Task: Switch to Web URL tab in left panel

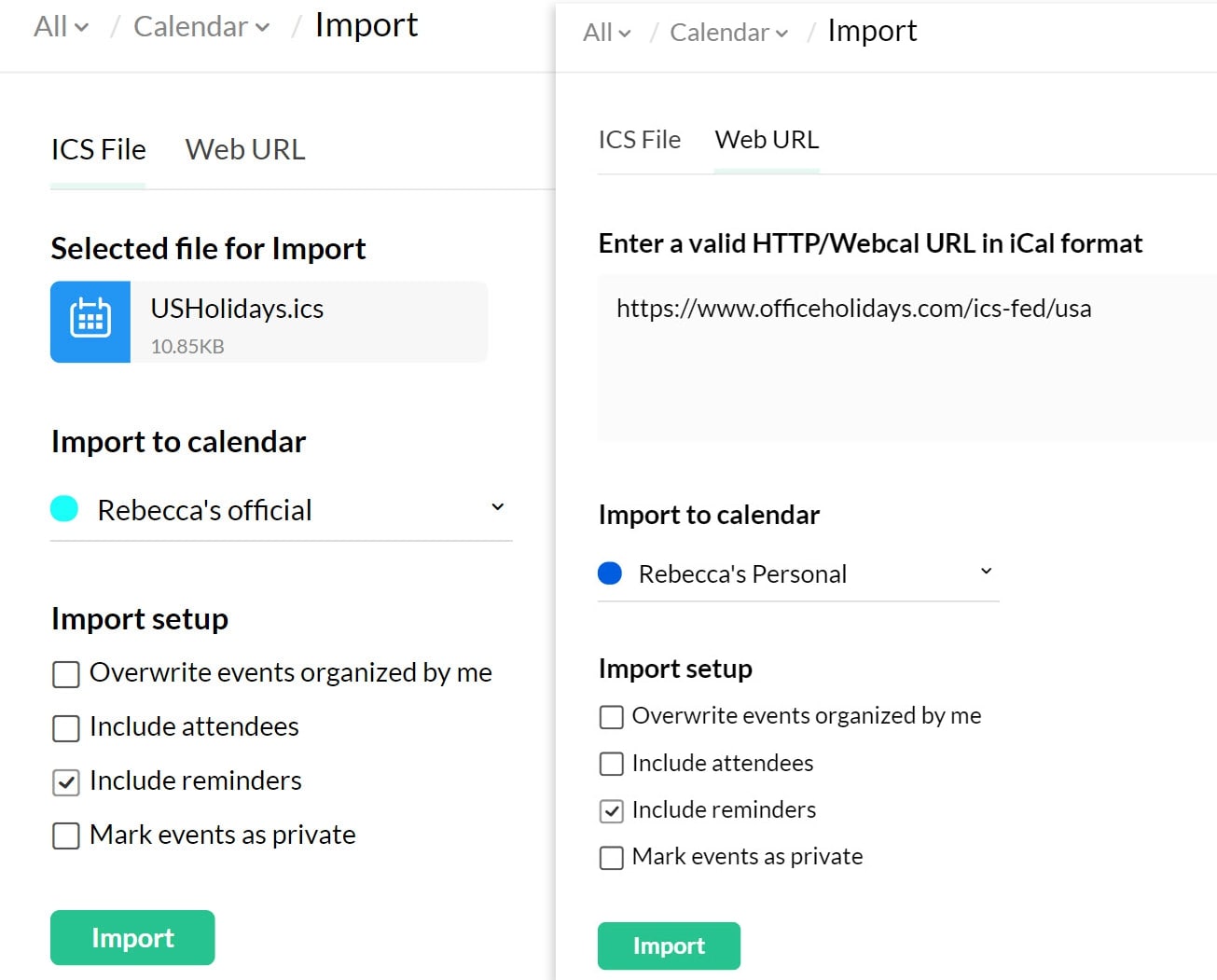Action: tap(245, 149)
